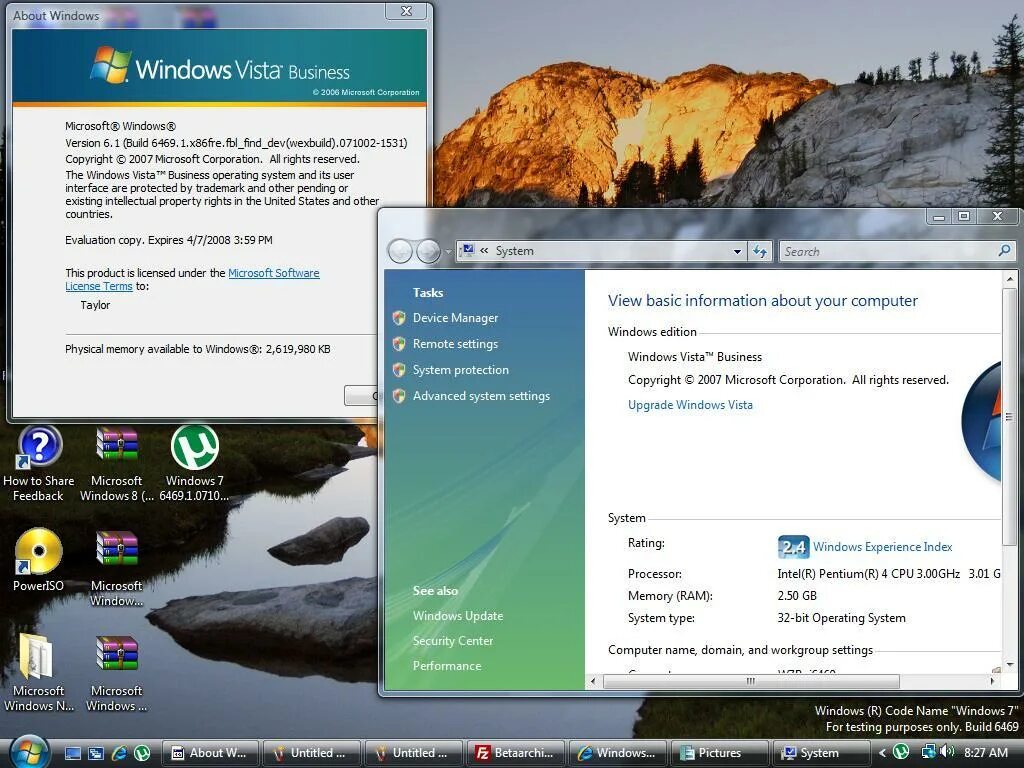Open Microsoft Window... archive beside PowerISO

[x=117, y=568]
